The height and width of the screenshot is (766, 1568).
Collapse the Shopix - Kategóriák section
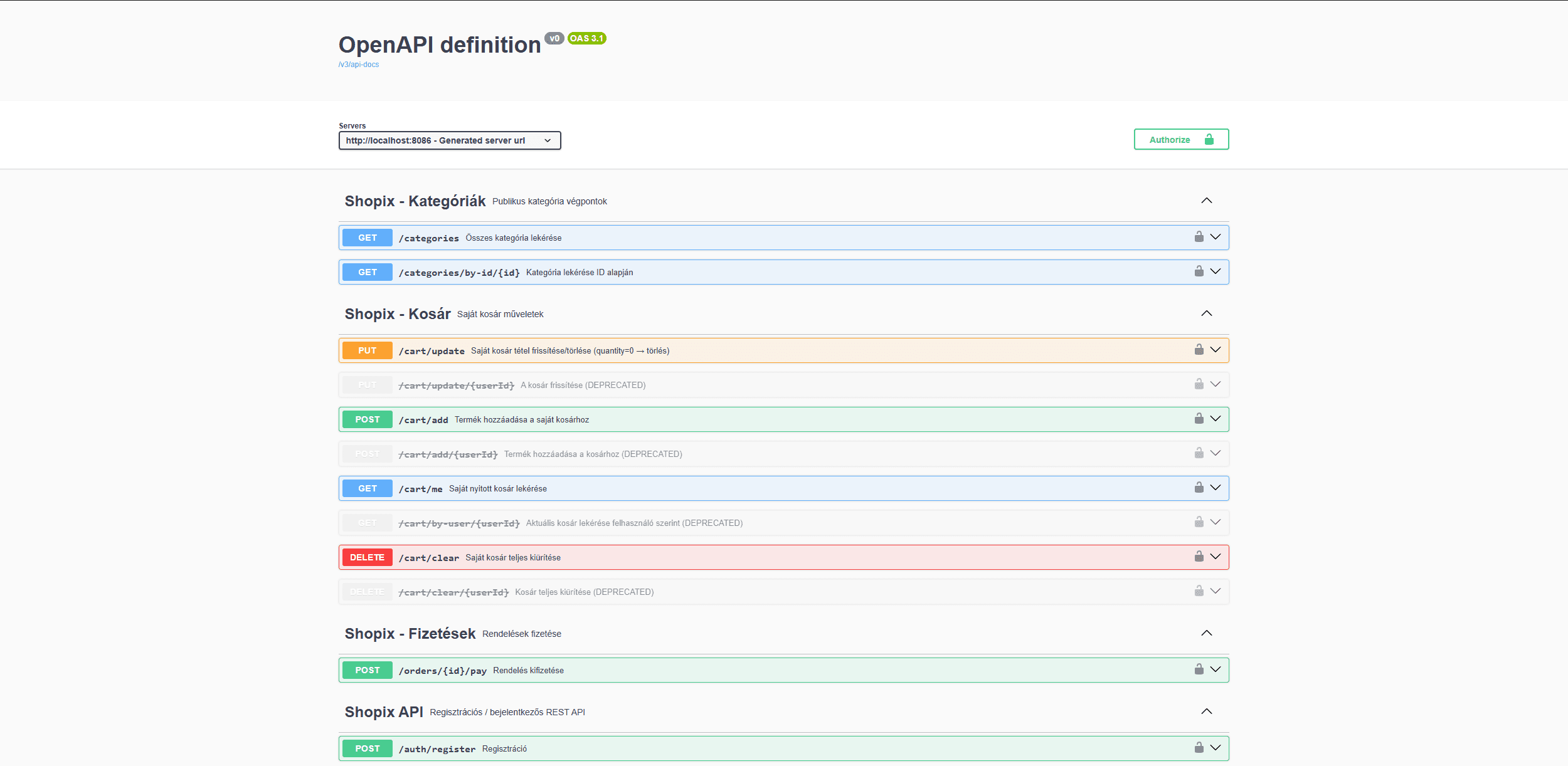coord(1206,201)
